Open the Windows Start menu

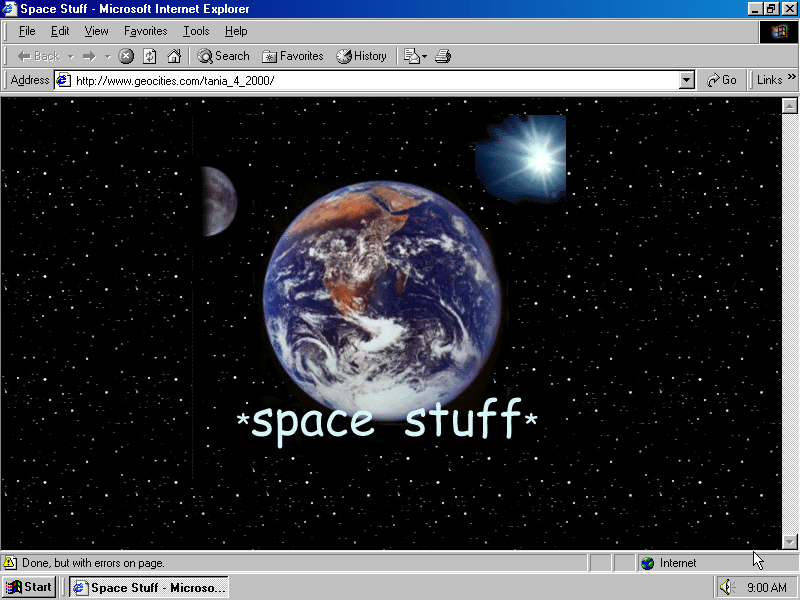point(29,587)
